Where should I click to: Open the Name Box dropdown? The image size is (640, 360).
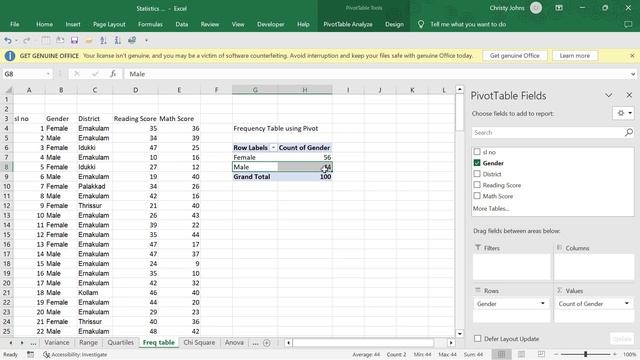tap(48, 74)
